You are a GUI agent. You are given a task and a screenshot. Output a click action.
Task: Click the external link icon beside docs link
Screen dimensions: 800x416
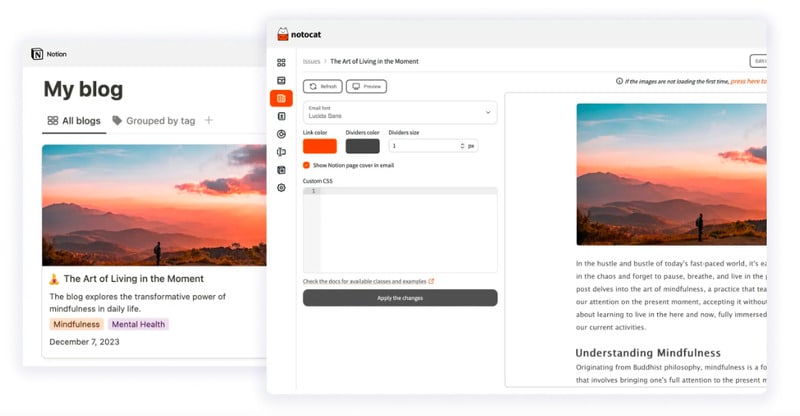coord(431,281)
